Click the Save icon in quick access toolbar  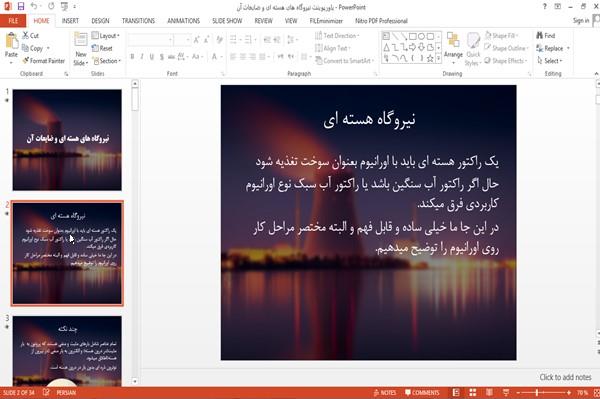coord(21,6)
